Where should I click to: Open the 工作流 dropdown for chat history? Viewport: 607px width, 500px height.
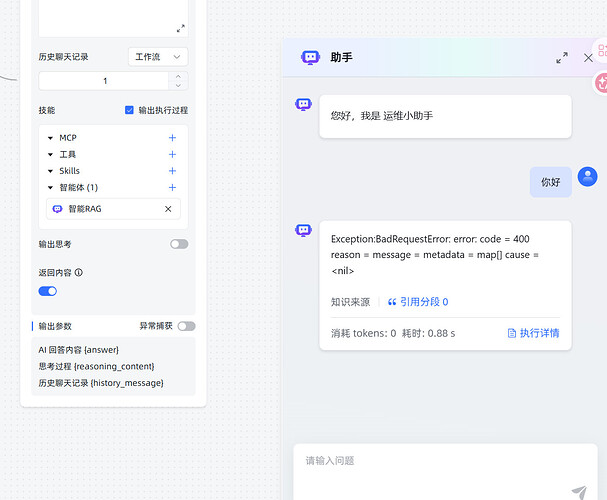[158, 57]
